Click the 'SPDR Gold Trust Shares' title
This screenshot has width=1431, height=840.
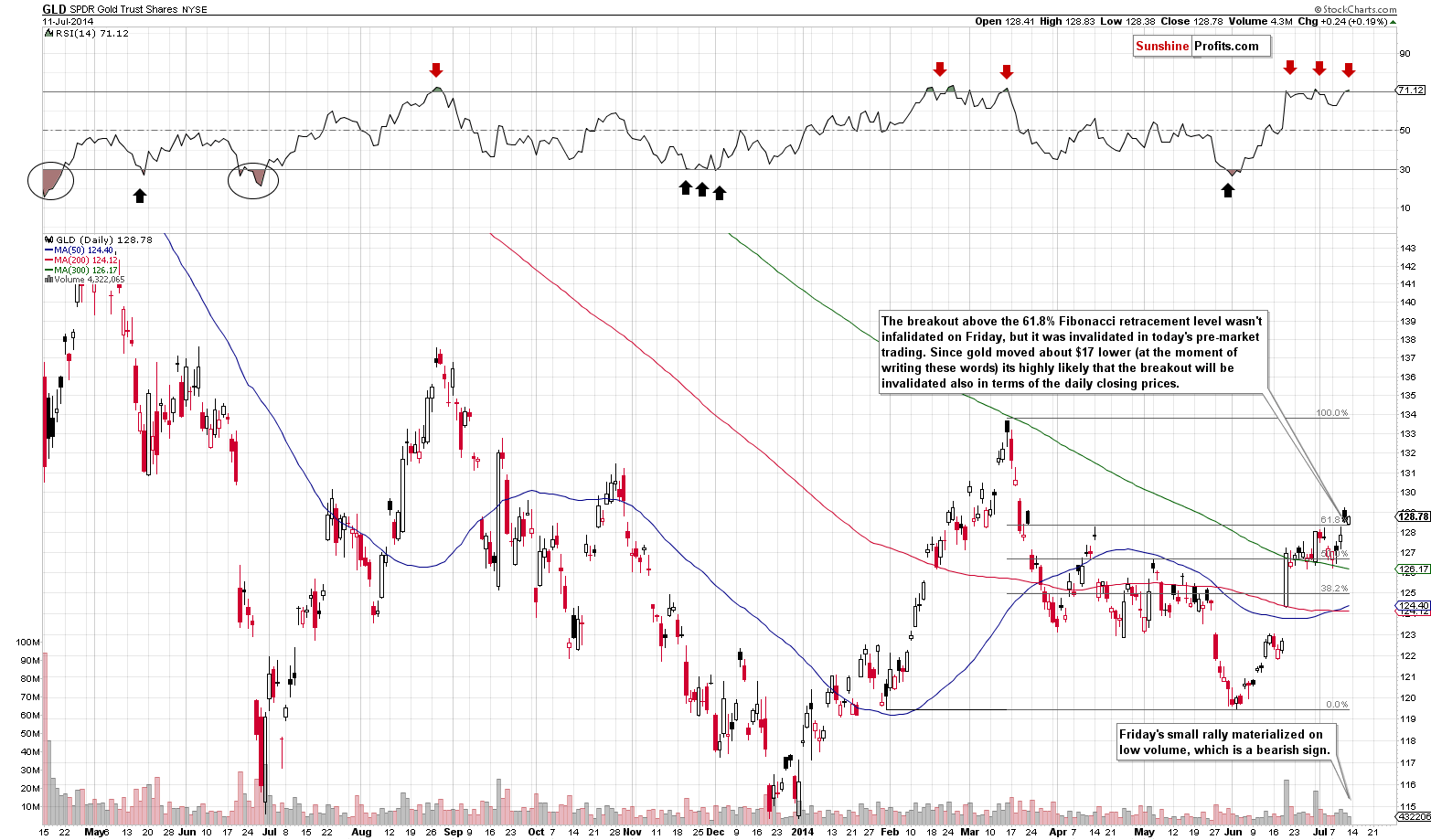coord(124,10)
